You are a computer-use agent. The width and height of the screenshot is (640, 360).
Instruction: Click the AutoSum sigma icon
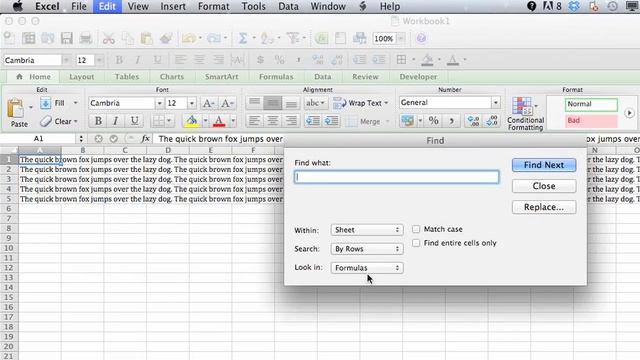click(x=242, y=38)
